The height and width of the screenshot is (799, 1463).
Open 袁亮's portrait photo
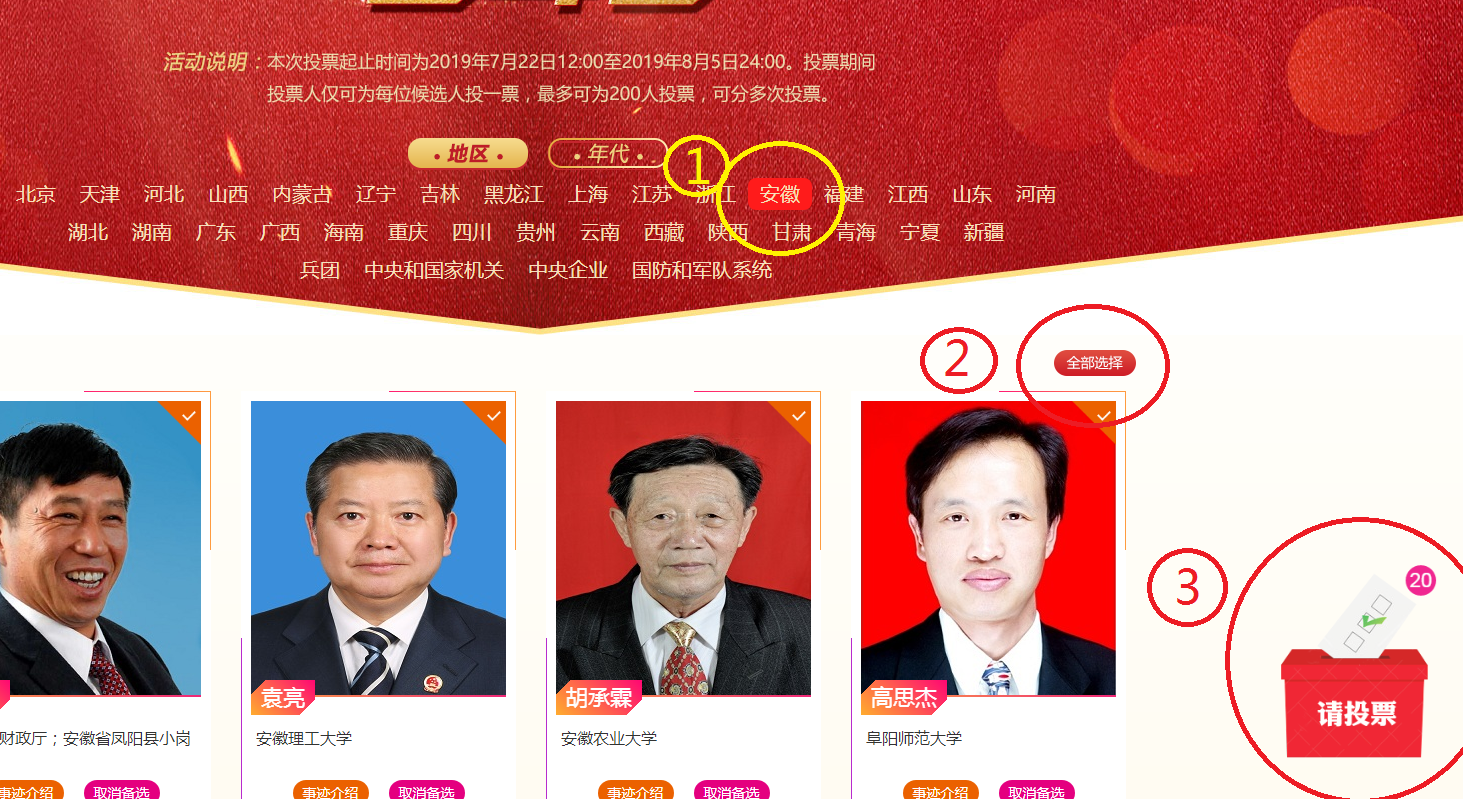coord(378,548)
